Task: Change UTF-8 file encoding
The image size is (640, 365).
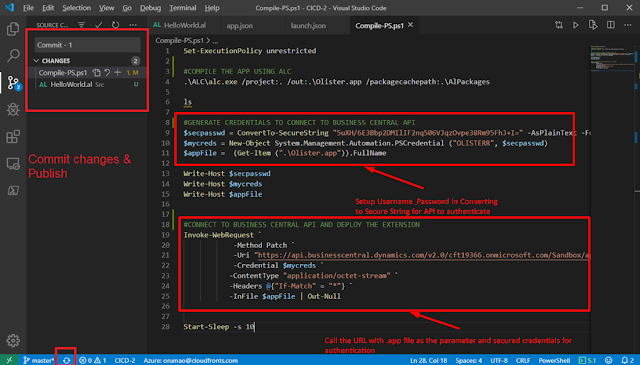Action: [x=499, y=360]
